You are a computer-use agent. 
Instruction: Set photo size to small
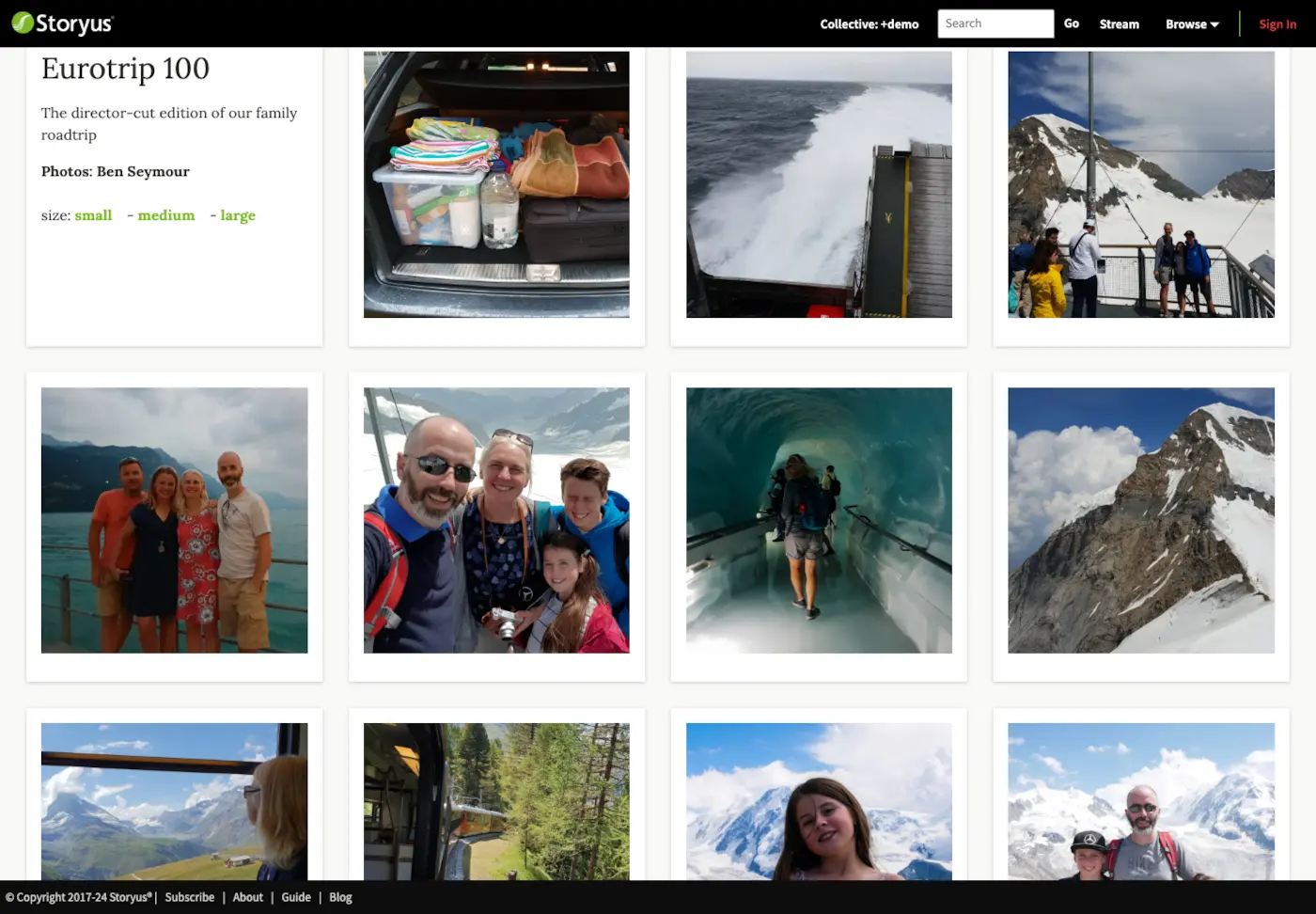93,215
